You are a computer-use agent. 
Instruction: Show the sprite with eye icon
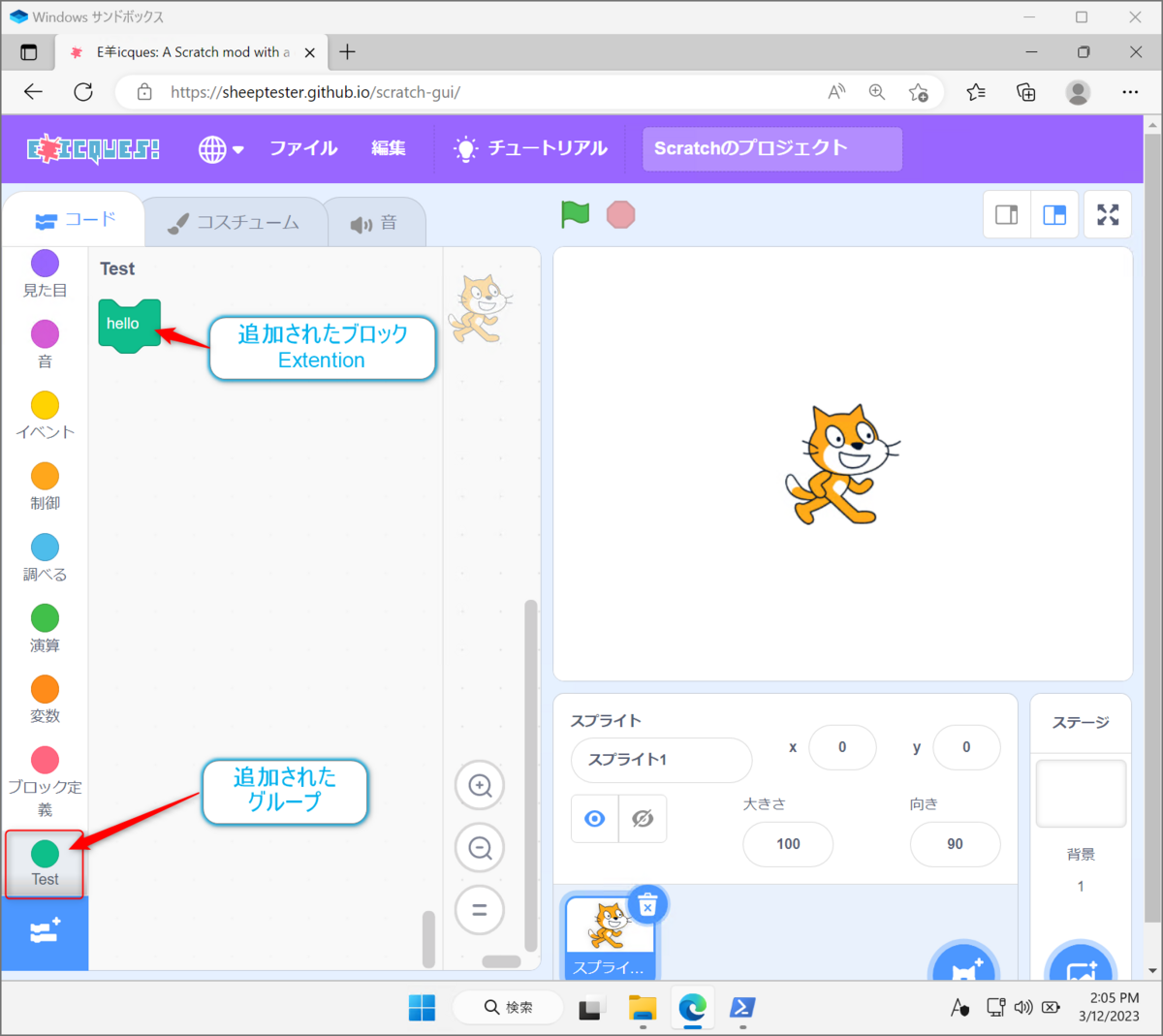pos(595,819)
